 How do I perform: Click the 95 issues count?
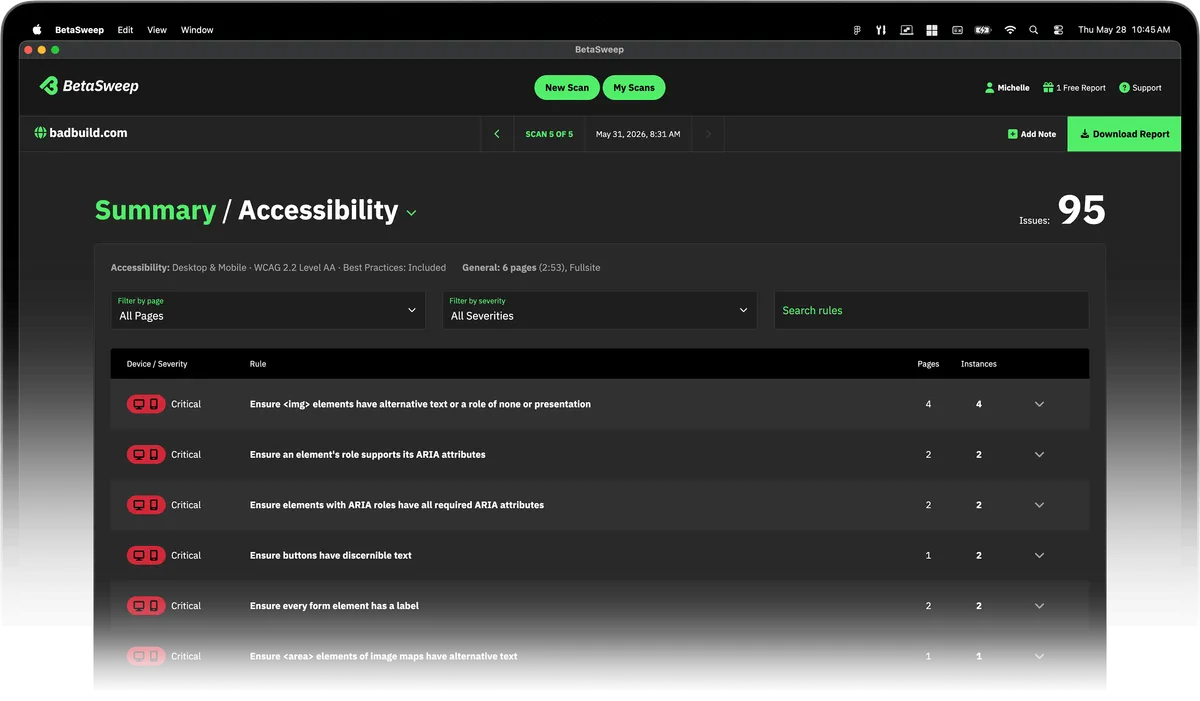click(1081, 210)
